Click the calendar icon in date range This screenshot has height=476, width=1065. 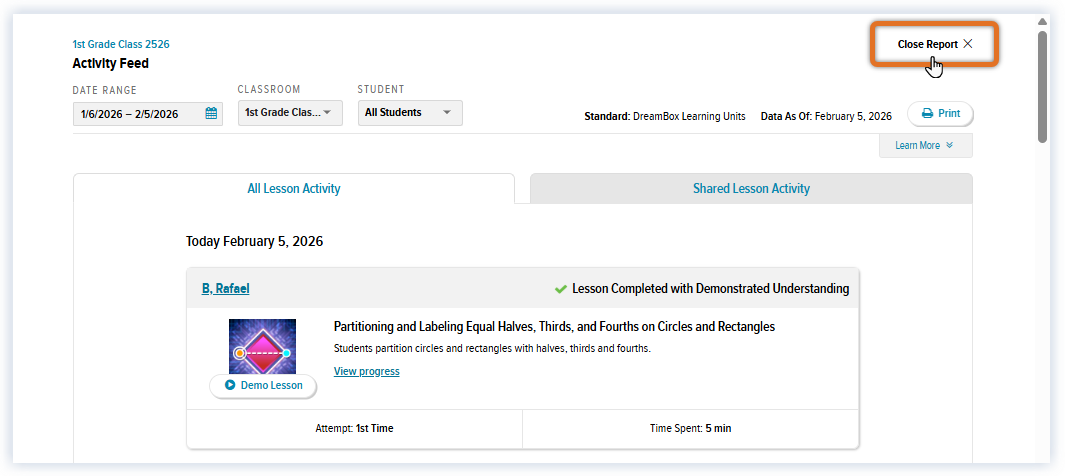click(211, 113)
